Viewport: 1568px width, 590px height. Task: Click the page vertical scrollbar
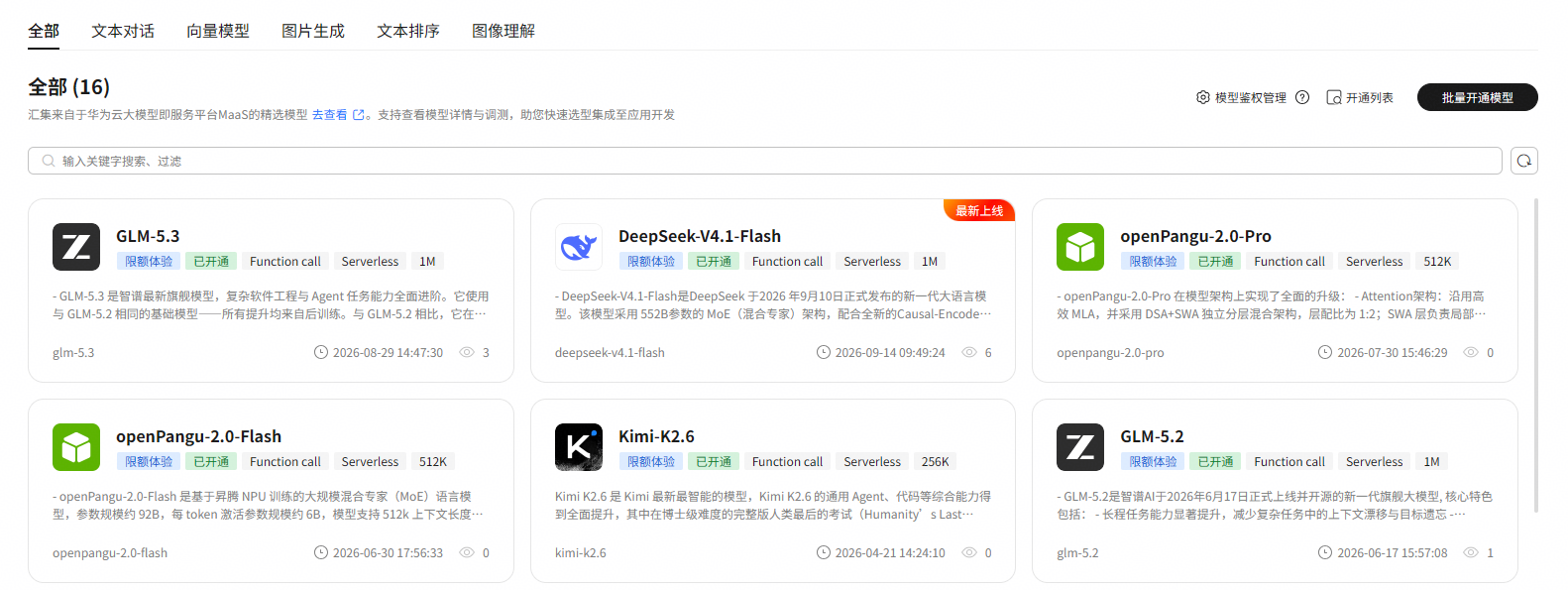pyautogui.click(x=1536, y=355)
